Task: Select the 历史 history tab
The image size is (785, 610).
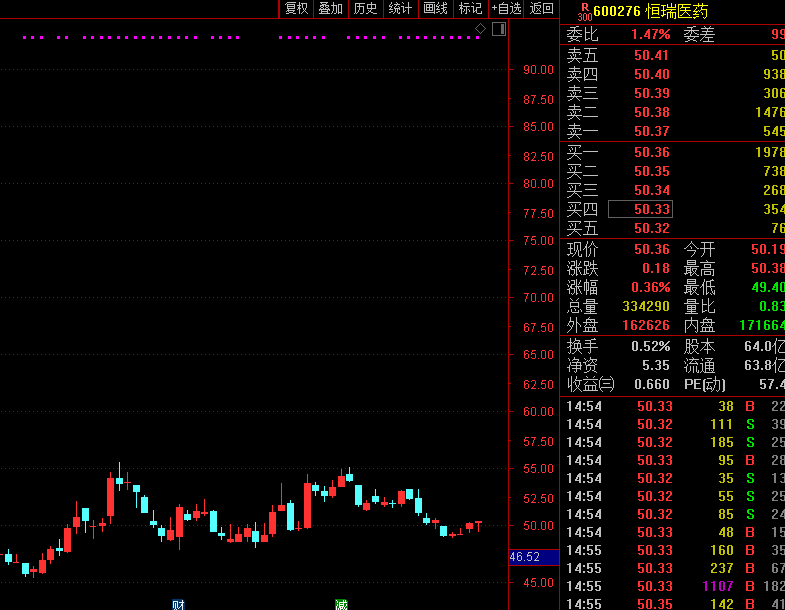Action: pos(365,9)
